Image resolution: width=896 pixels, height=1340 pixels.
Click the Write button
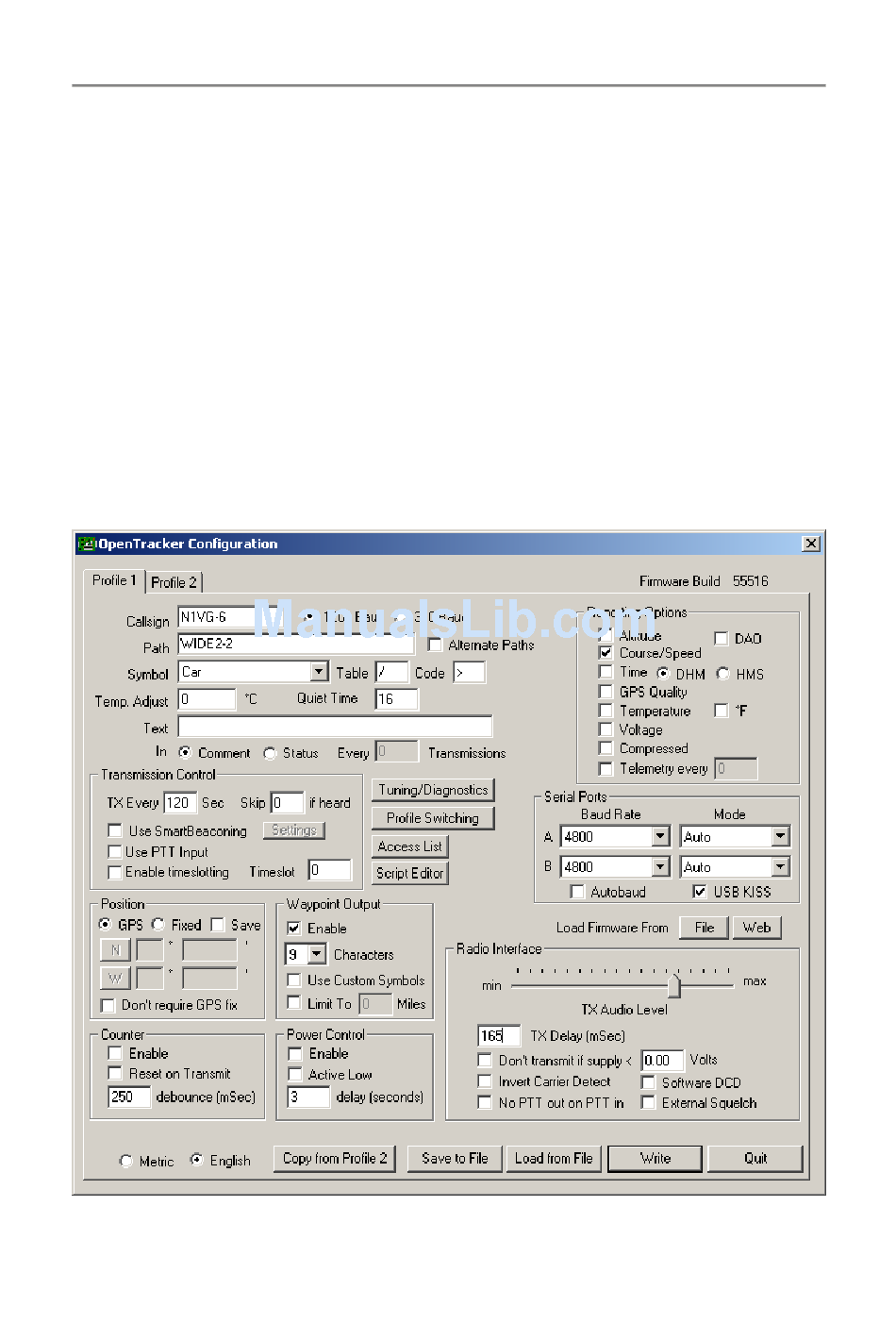tap(655, 1159)
